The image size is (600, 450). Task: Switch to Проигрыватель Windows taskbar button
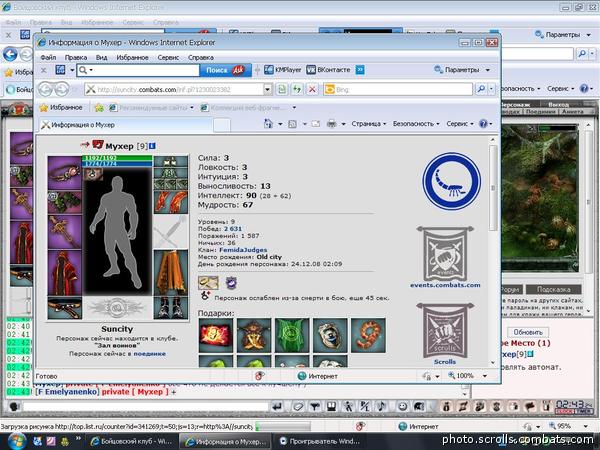pyautogui.click(x=319, y=441)
